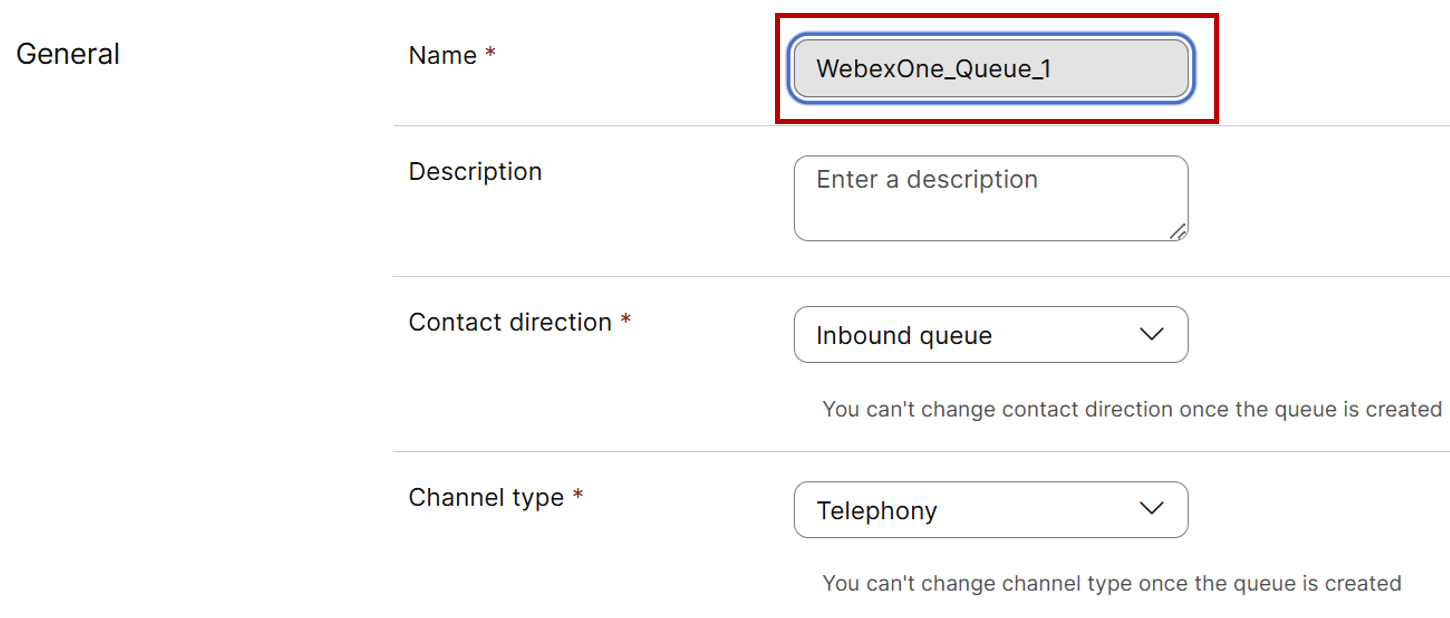Click the Description box resize handle
This screenshot has width=1450, height=618.
[x=1178, y=231]
